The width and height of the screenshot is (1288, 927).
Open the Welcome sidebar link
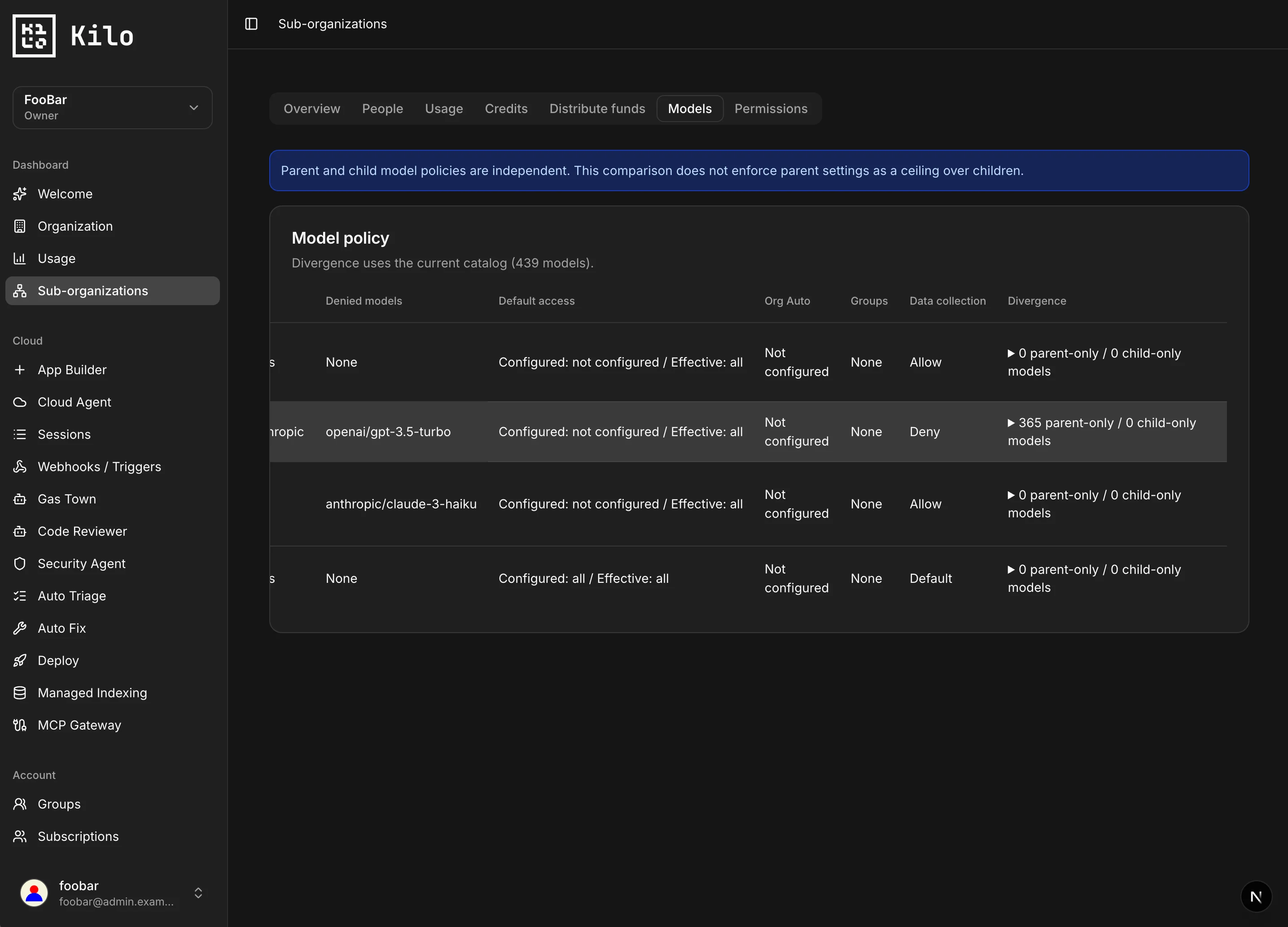coord(113,193)
